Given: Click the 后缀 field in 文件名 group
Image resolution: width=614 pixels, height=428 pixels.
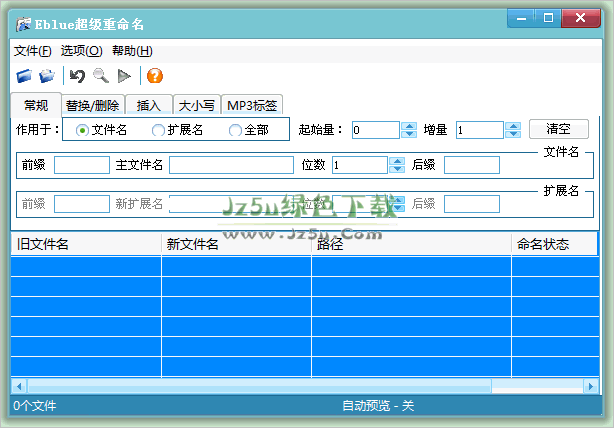Looking at the screenshot, I should click(x=472, y=165).
